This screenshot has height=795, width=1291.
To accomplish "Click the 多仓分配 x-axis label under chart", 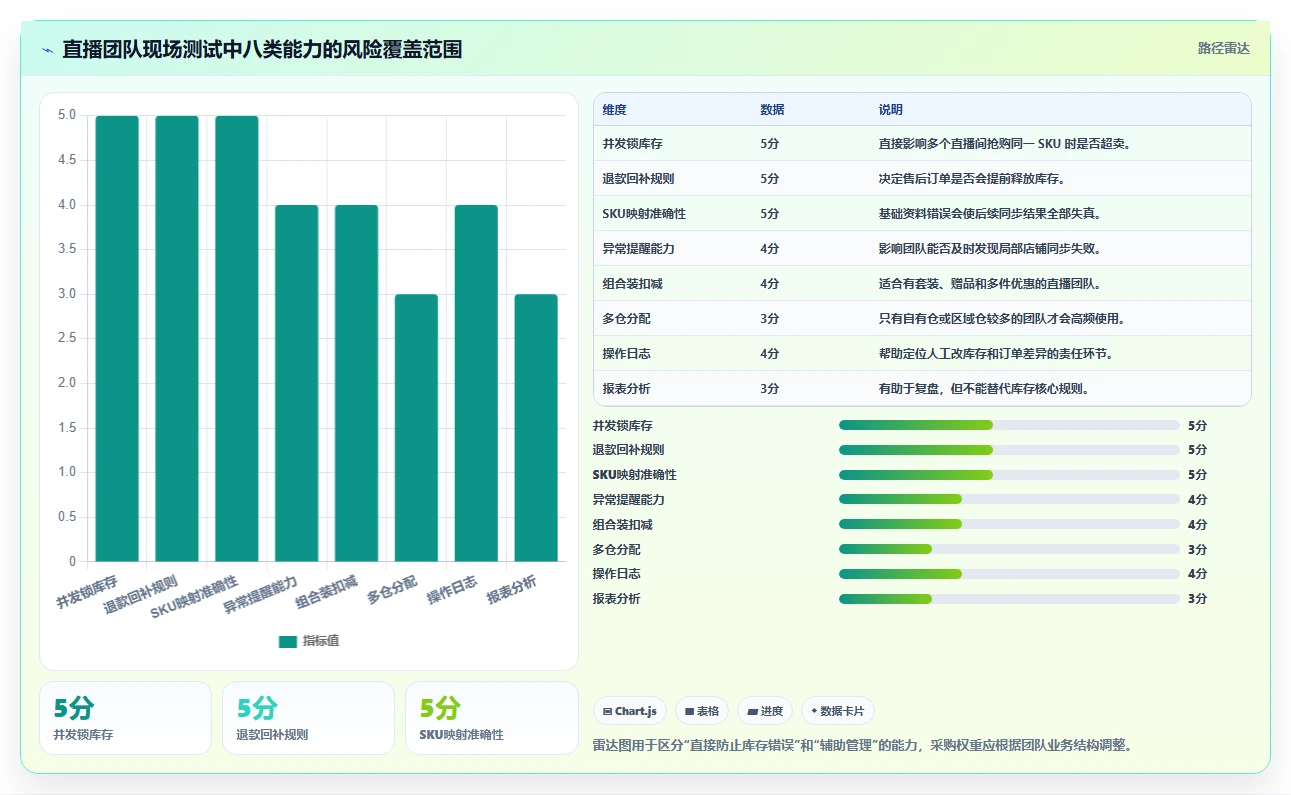I will point(392,589).
